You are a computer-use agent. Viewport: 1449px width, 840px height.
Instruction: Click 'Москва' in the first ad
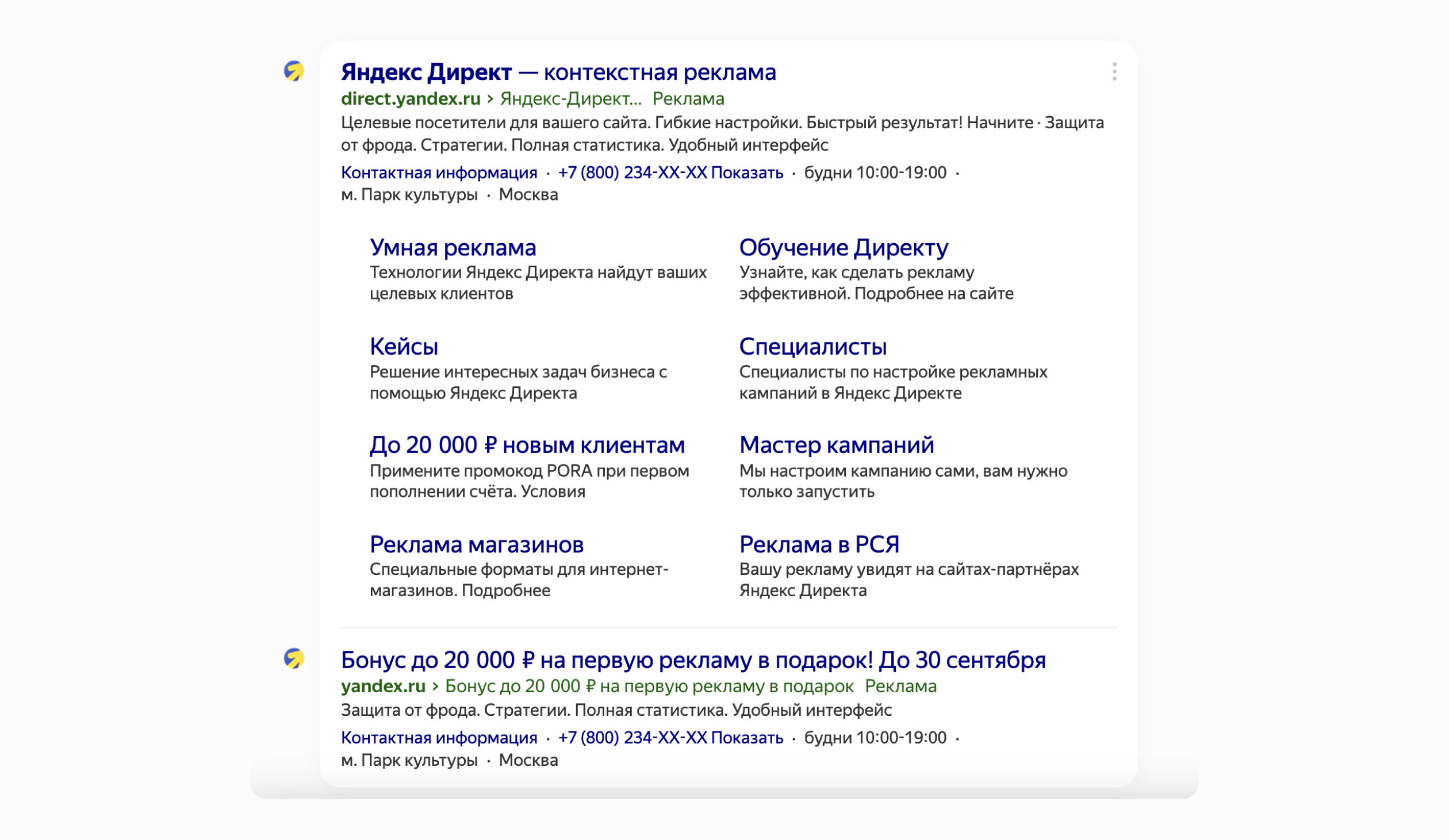click(x=528, y=195)
